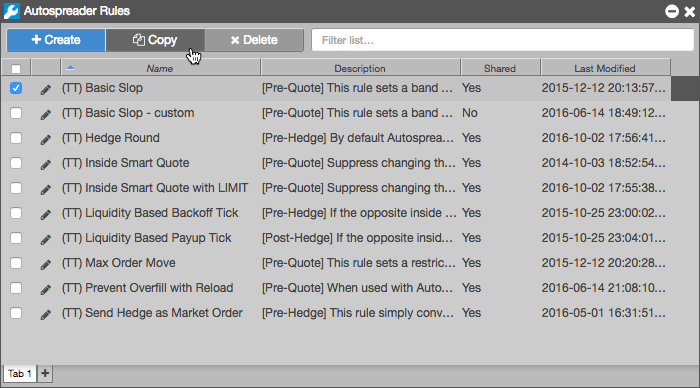
Task: Click the Copy button
Action: coord(155,40)
